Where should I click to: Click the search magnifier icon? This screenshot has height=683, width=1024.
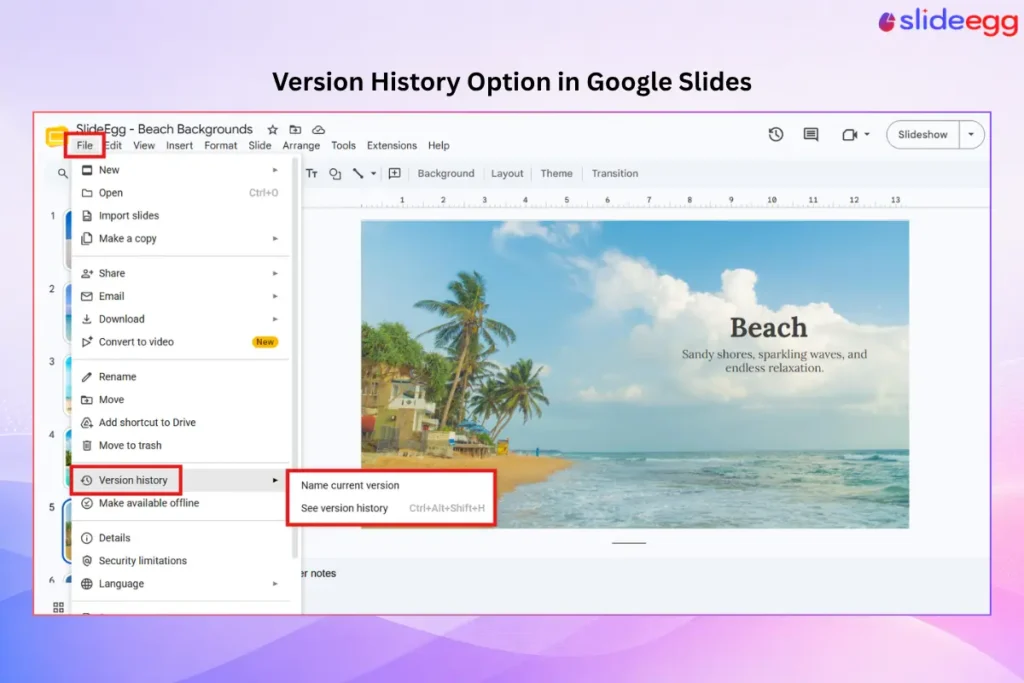tap(62, 173)
